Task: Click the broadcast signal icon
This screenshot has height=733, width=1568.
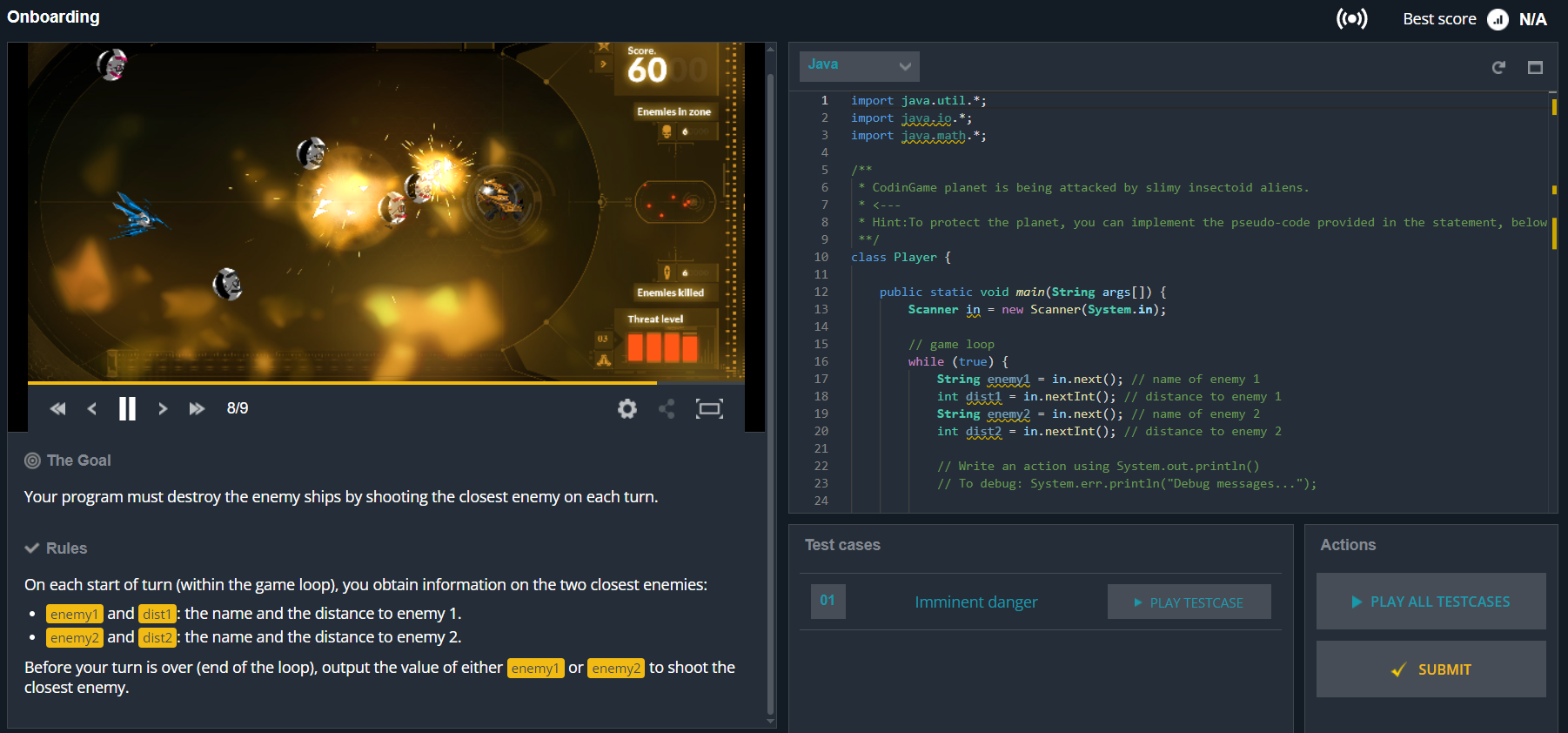Action: pos(1351,18)
